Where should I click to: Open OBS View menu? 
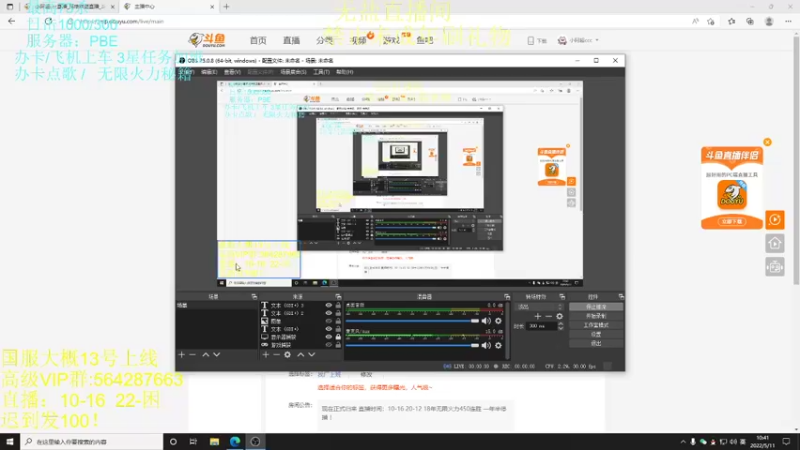(x=232, y=72)
